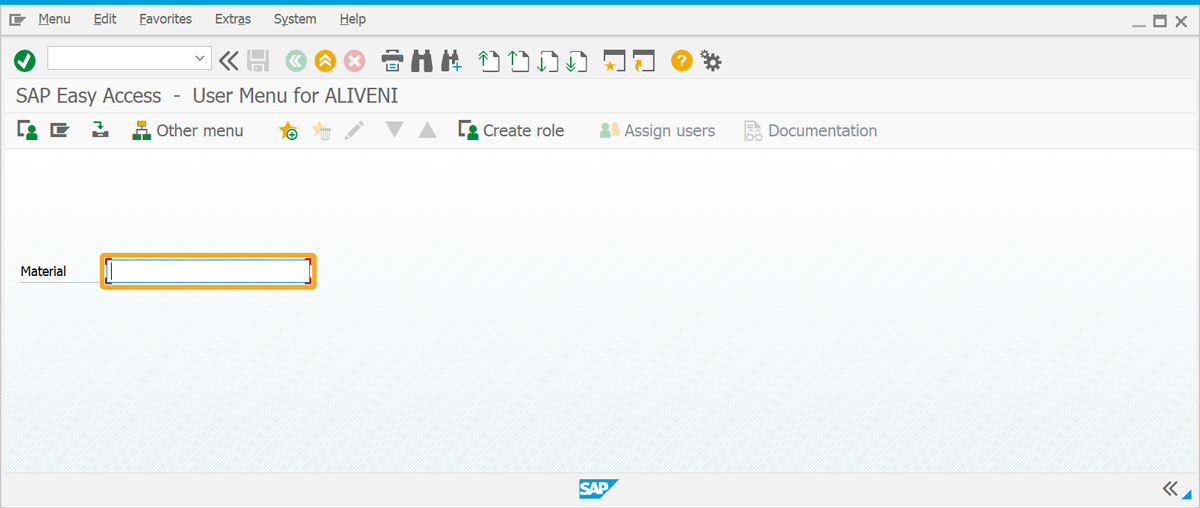Open Customize Local Layout gears icon
The height and width of the screenshot is (508, 1200).
(x=711, y=61)
